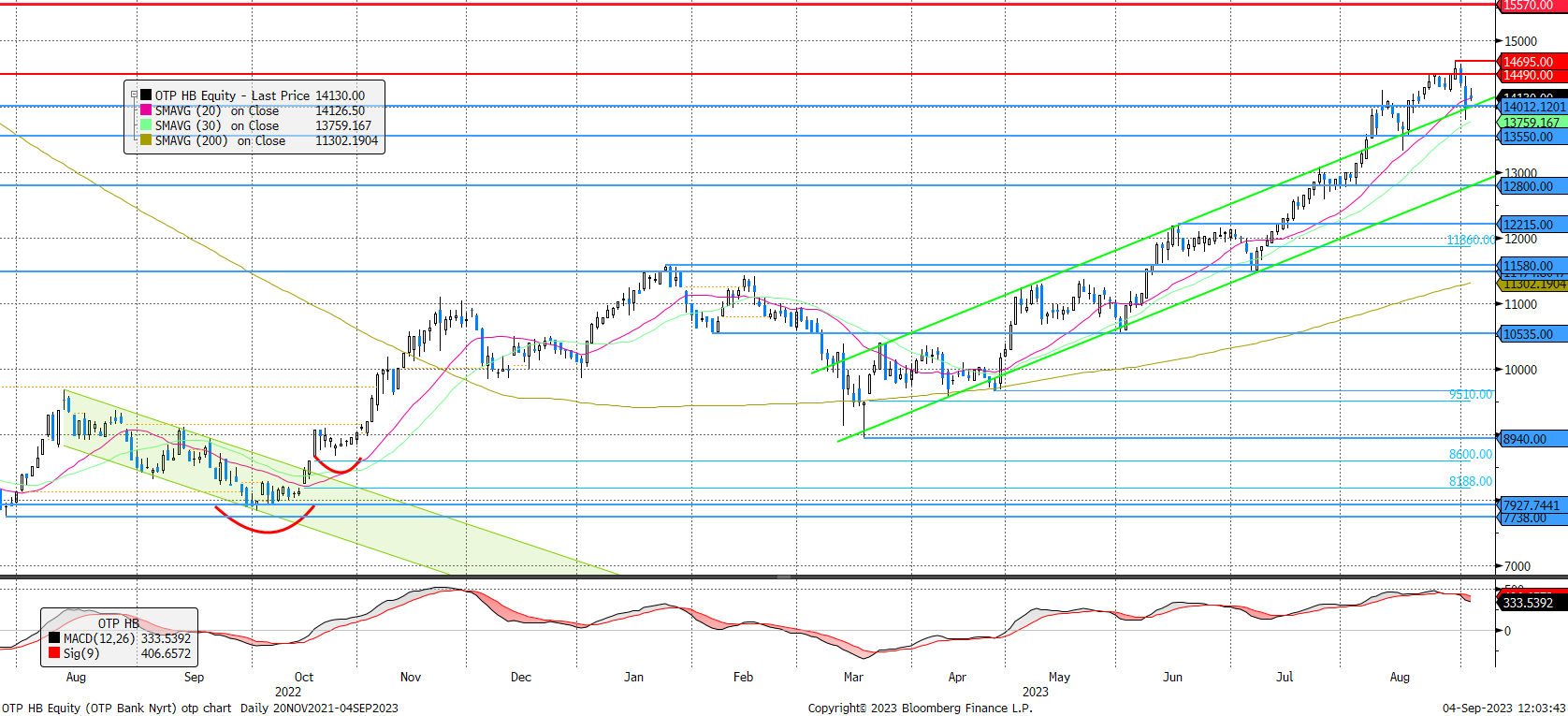Viewport: 1568px width, 716px height.
Task: Select the Sig(9) 406.6572 legend entry
Action: (x=119, y=653)
